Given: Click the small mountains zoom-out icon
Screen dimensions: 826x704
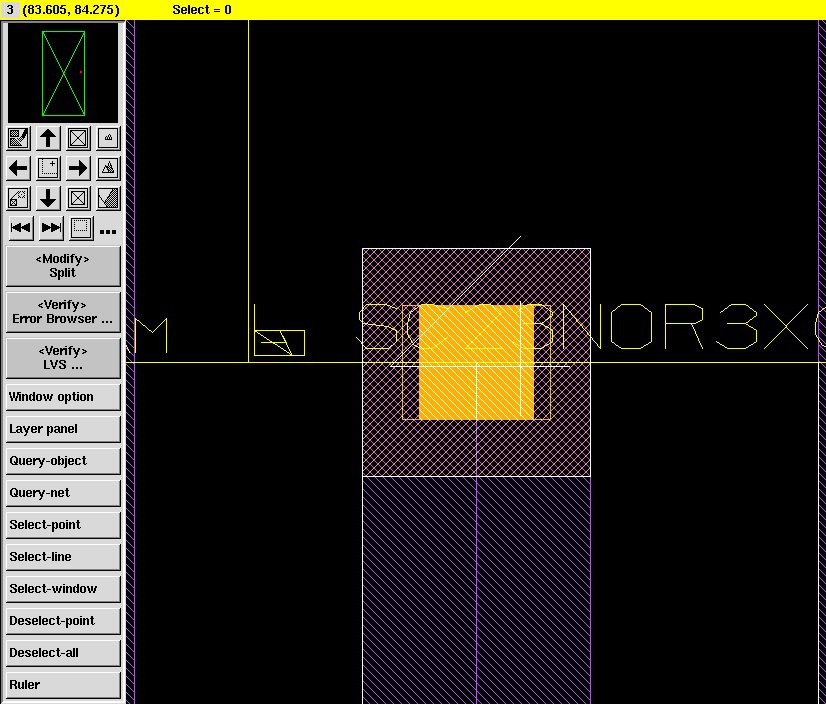Looking at the screenshot, I should (x=109, y=138).
